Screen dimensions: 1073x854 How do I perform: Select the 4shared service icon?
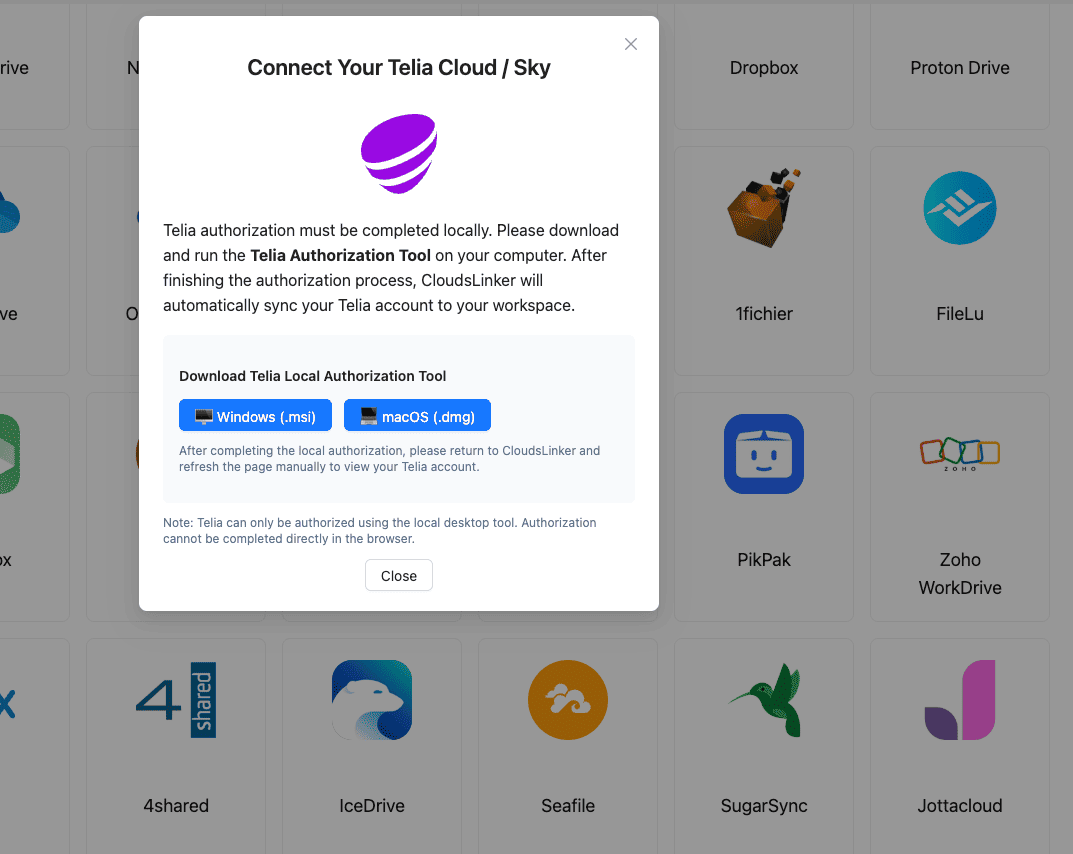click(175, 700)
